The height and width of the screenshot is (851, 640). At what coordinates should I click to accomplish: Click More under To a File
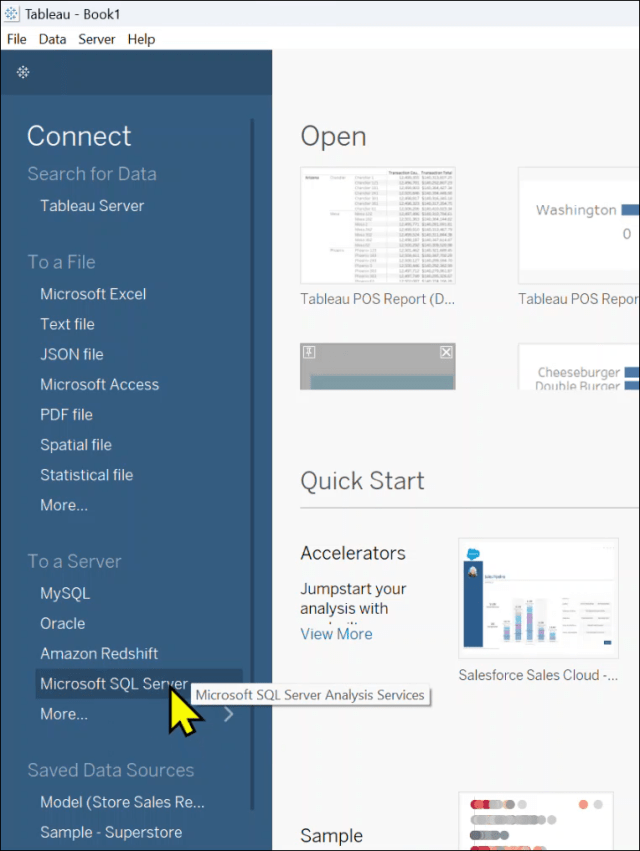point(64,505)
